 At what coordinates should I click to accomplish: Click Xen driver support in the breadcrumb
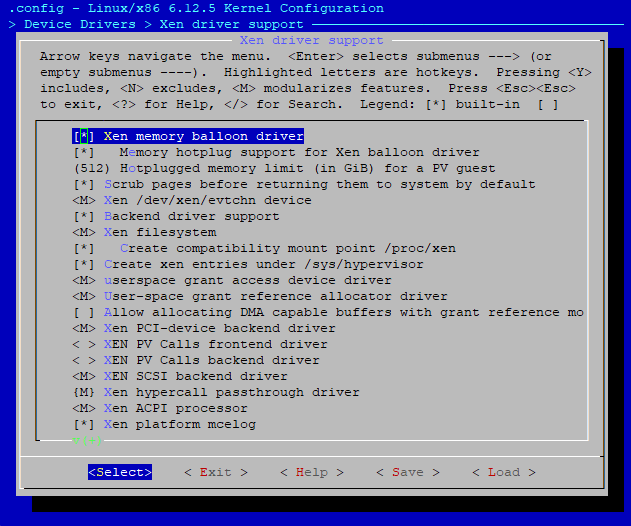click(231, 24)
